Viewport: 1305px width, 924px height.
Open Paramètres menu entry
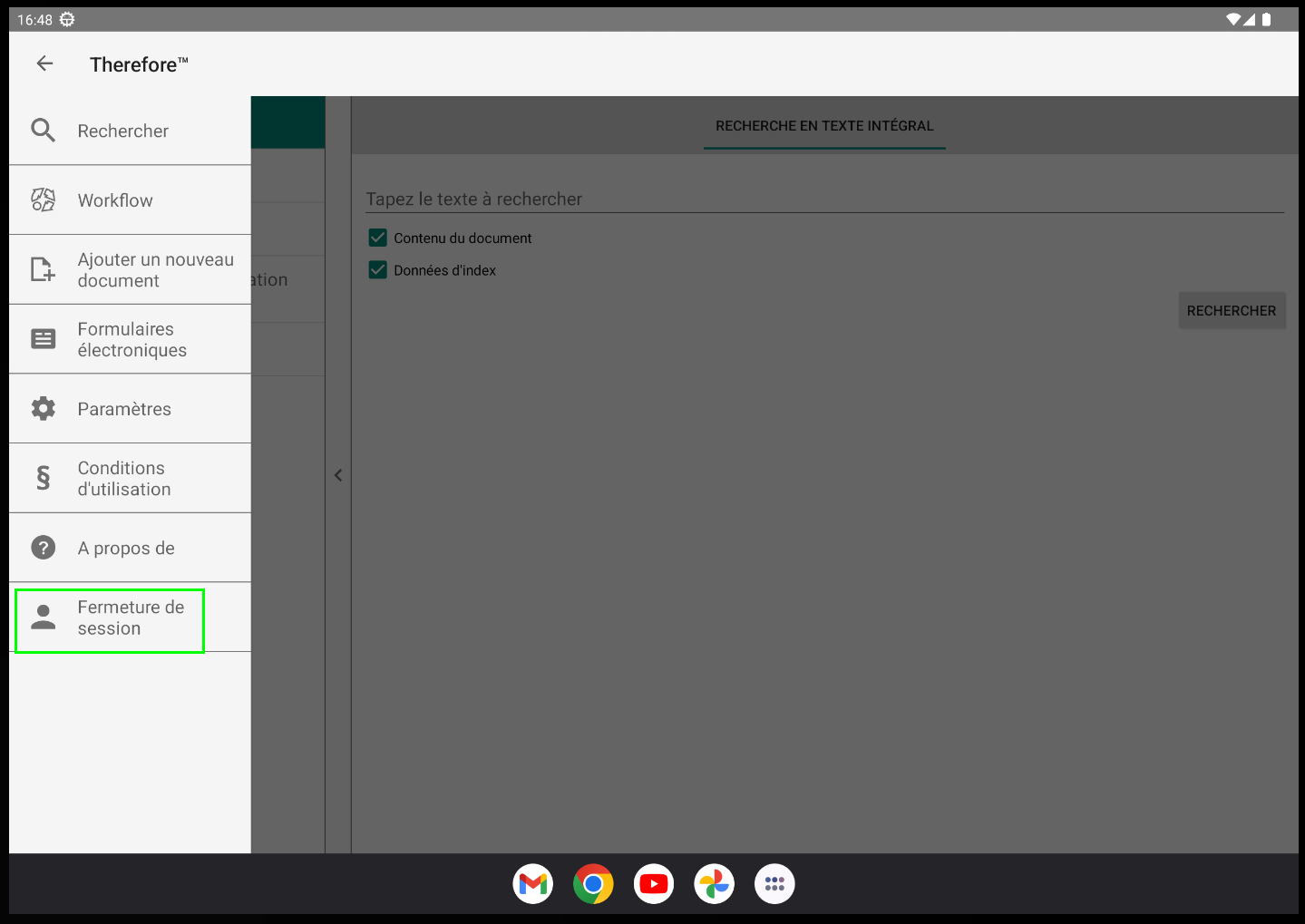click(130, 409)
